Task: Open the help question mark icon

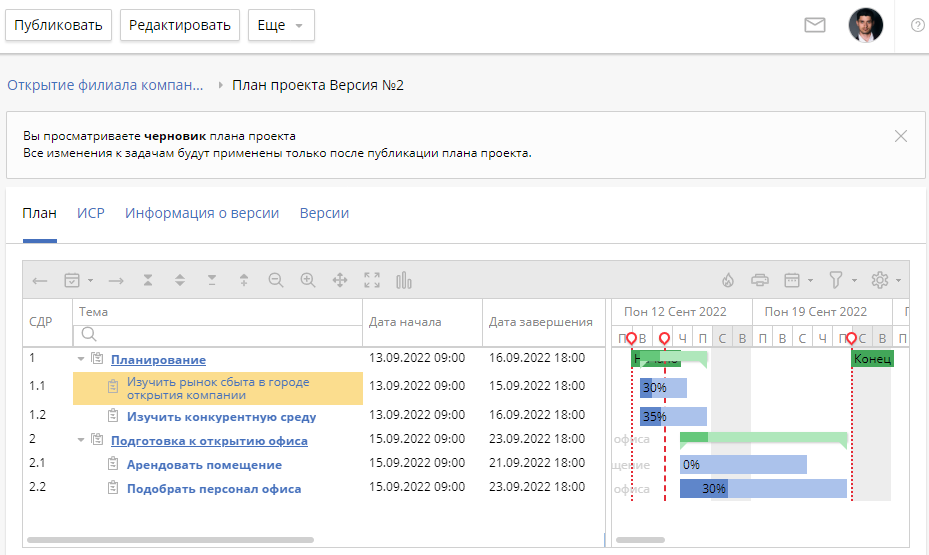Action: pyautogui.click(x=917, y=25)
